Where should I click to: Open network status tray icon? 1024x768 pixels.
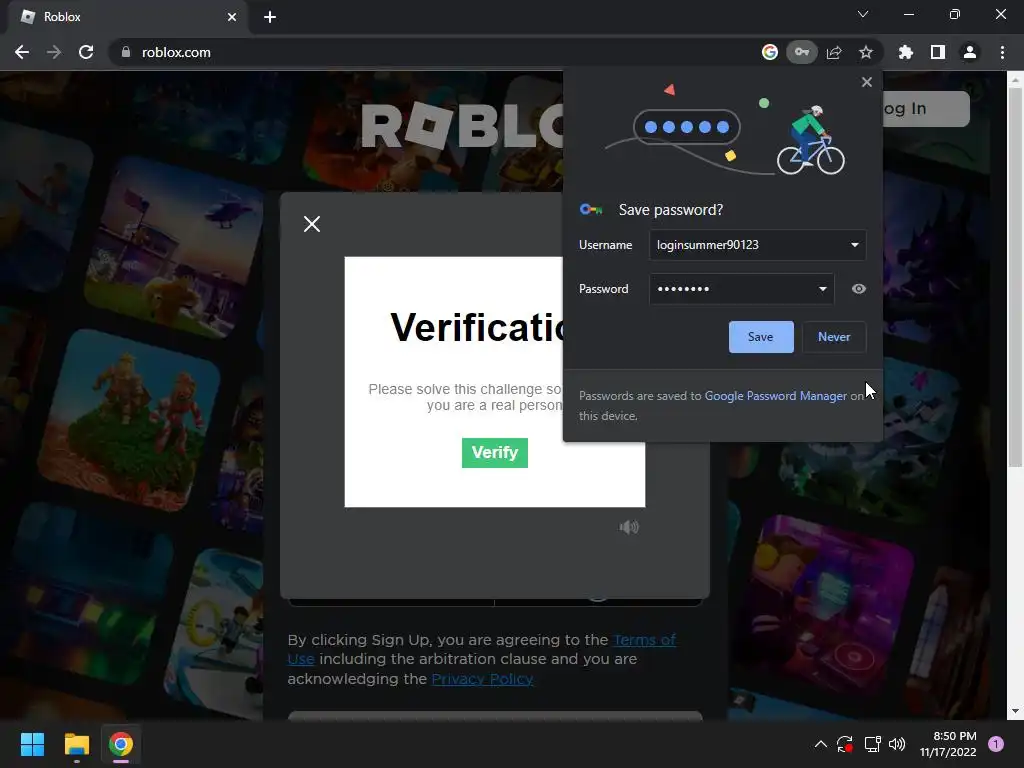(872, 744)
